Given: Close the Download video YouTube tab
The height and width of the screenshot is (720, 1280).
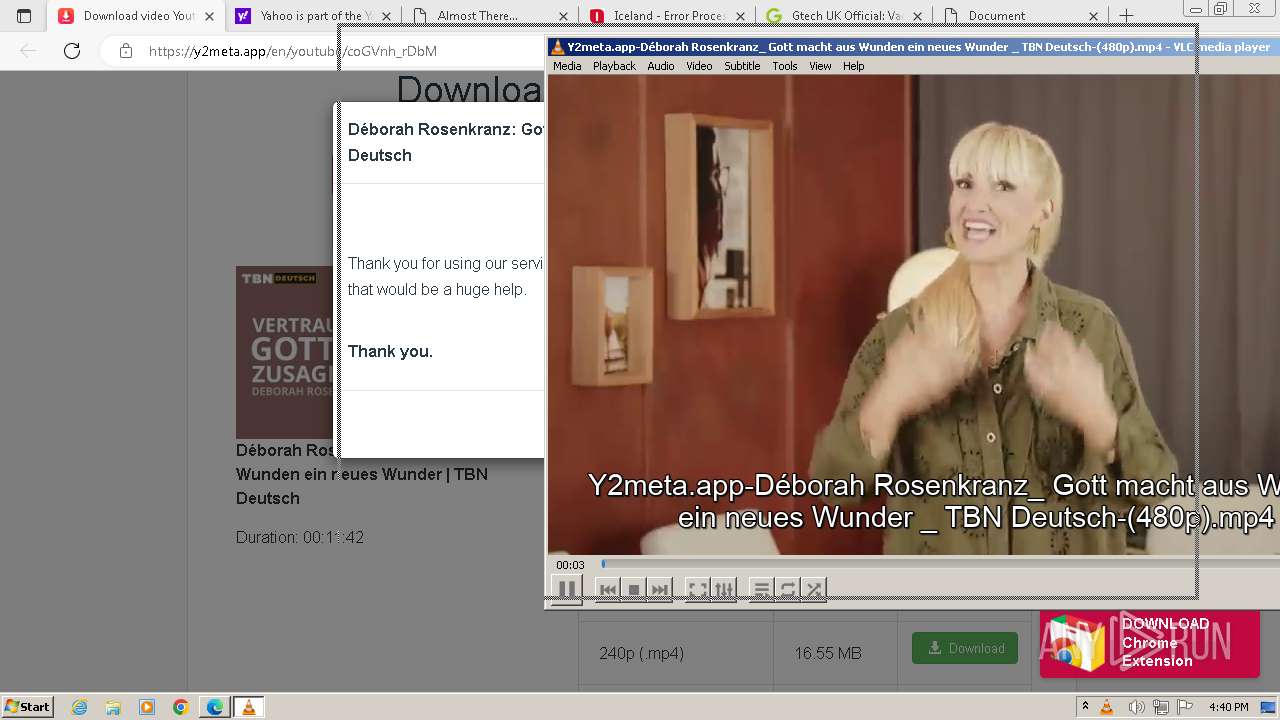Looking at the screenshot, I should 210,16.
